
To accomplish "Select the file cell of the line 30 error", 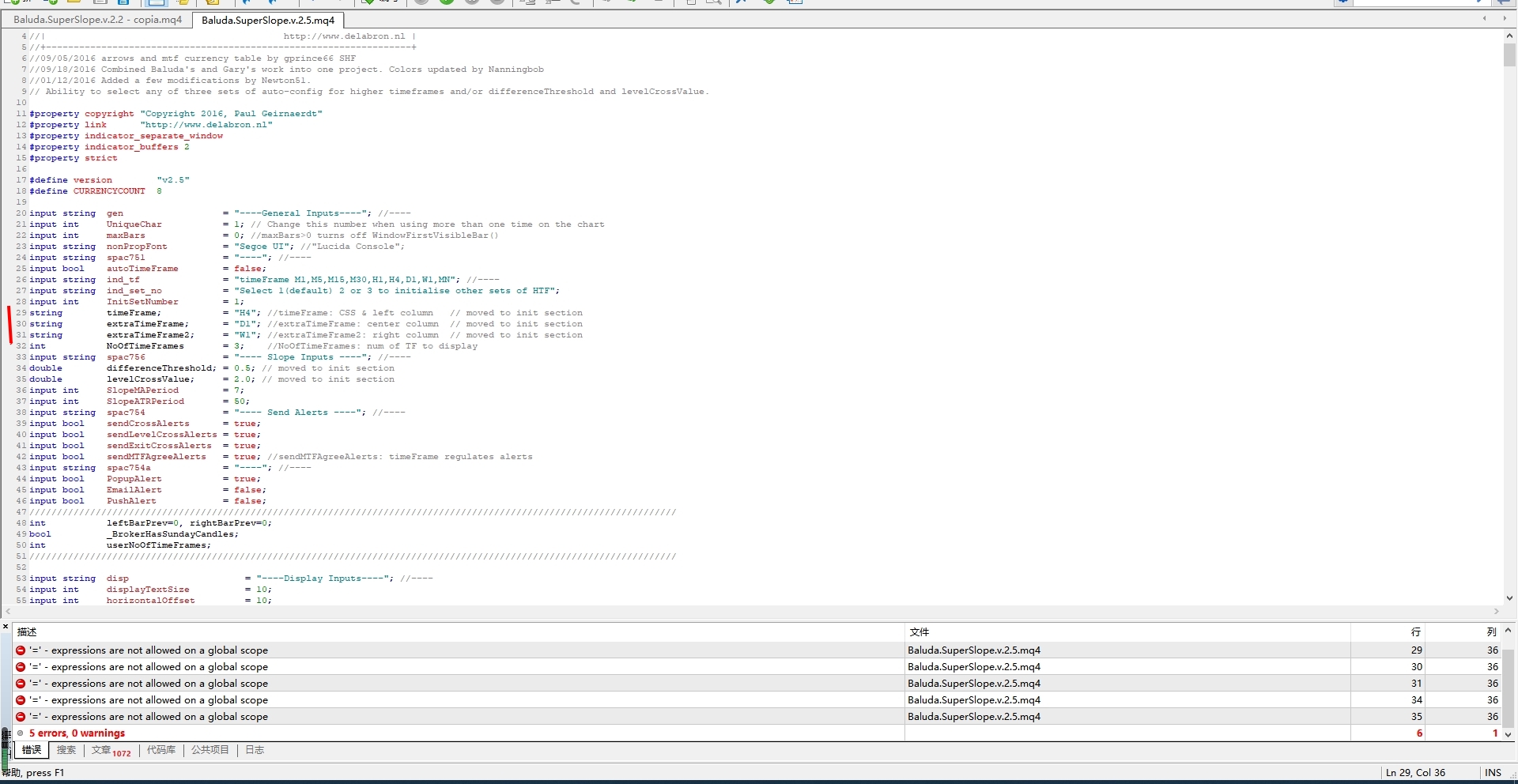I will tap(1127, 667).
